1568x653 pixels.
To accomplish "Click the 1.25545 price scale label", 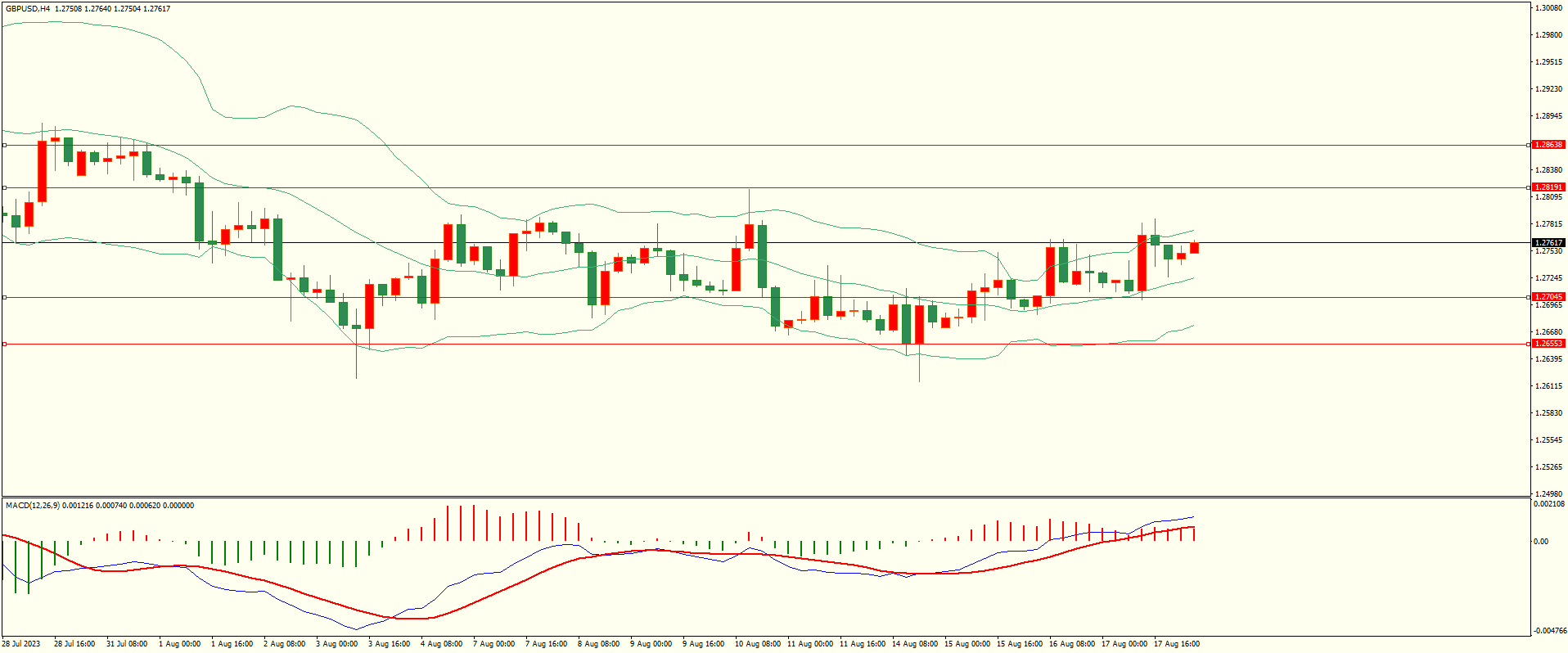I will point(1549,440).
